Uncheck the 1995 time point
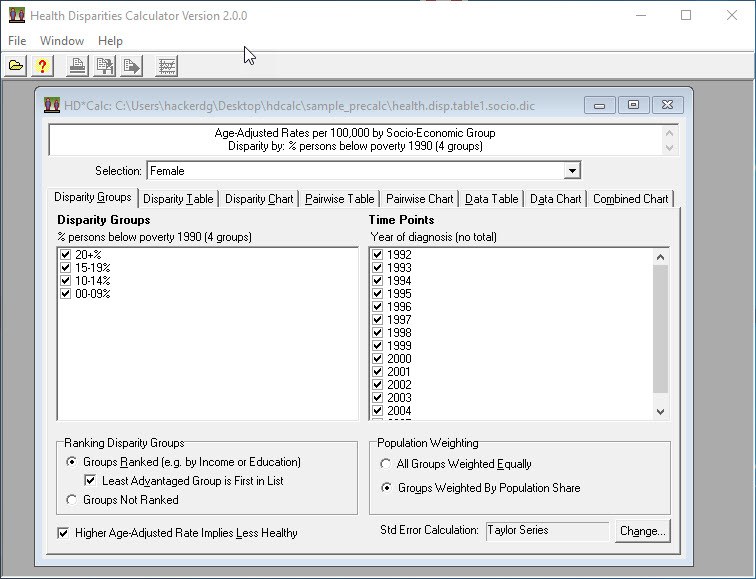 pos(377,294)
